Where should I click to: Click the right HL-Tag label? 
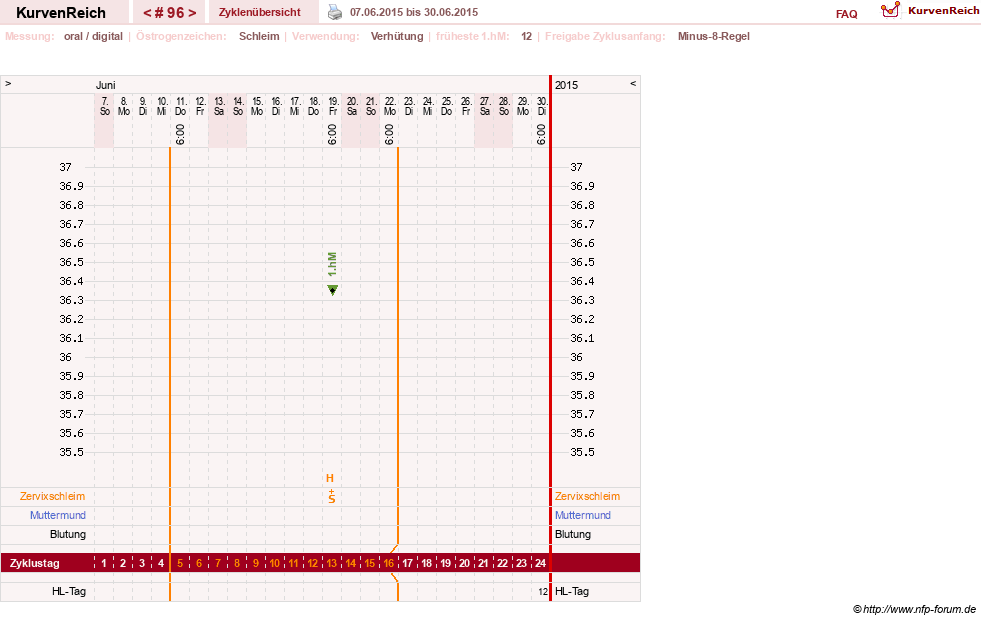point(572,591)
